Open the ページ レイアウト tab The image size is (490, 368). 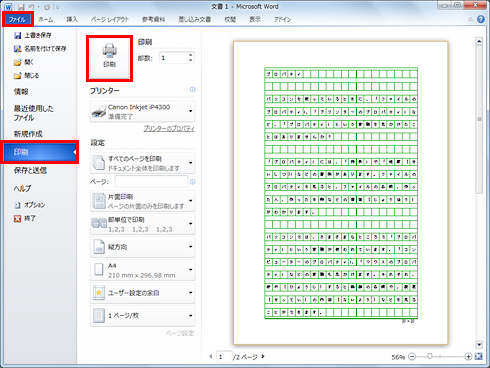click(110, 19)
